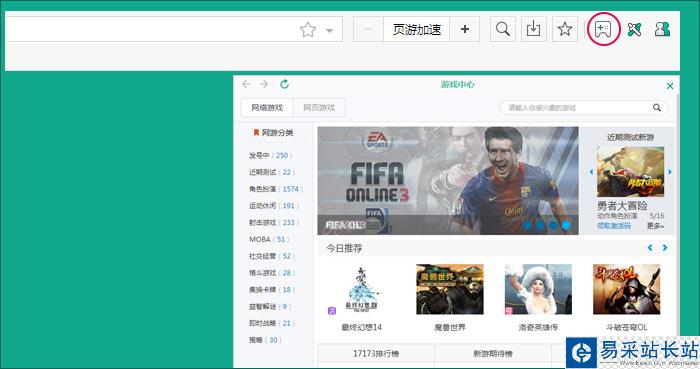The width and height of the screenshot is (700, 369).
Task: Click the 勇者大冒险 title
Action: coord(622,206)
